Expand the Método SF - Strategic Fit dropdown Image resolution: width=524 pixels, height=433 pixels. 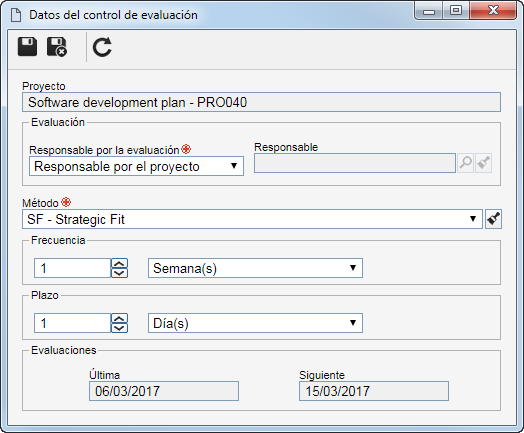[252, 219]
